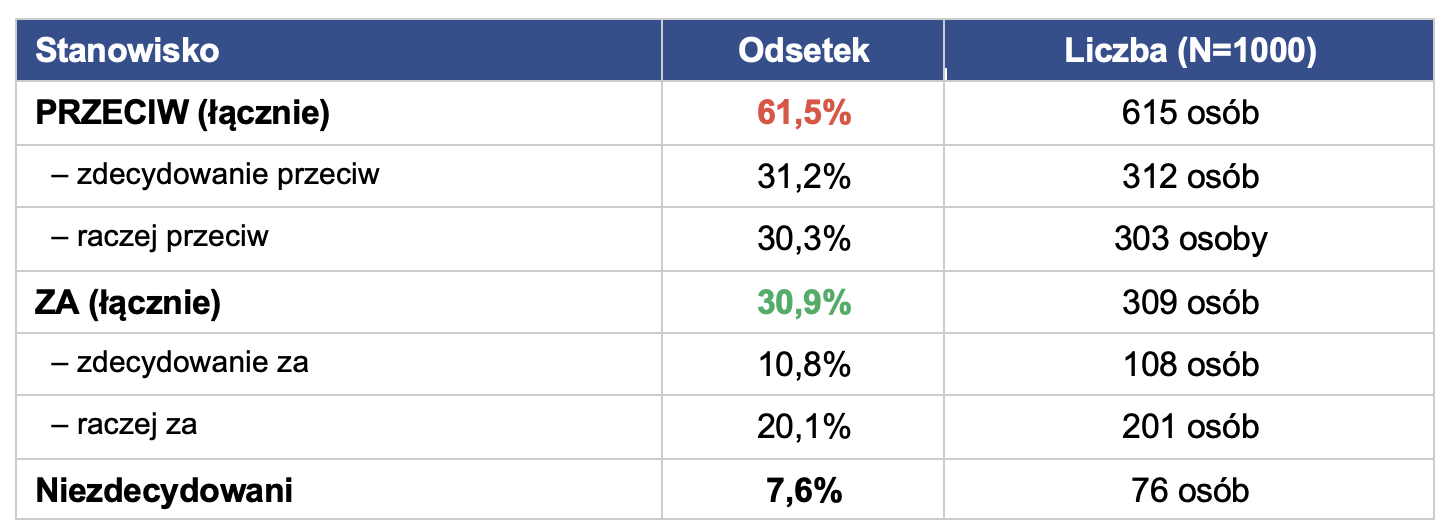Click the zdecydowanie przeciw row label

[216, 174]
